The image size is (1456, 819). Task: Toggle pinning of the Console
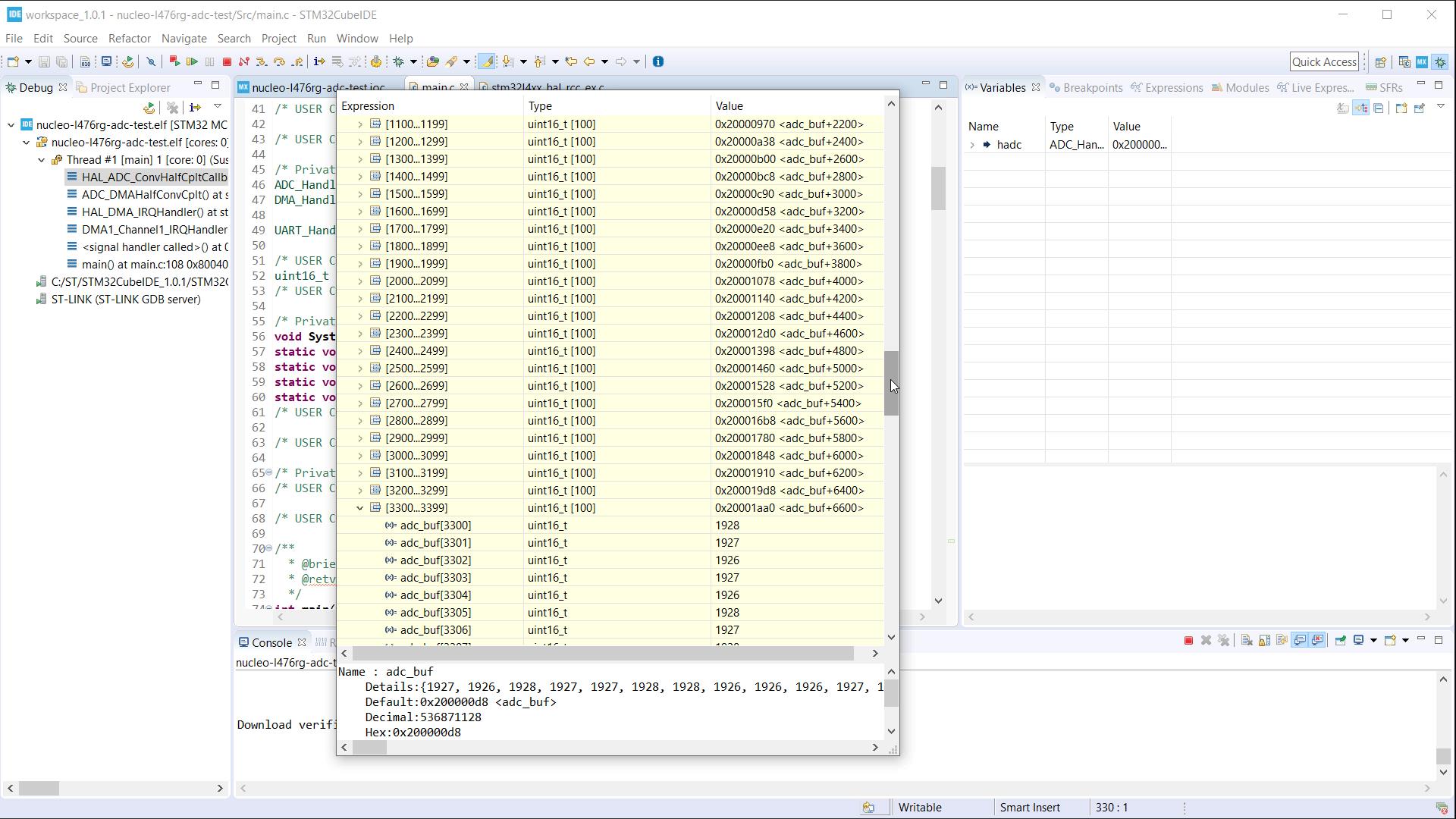click(1341, 640)
